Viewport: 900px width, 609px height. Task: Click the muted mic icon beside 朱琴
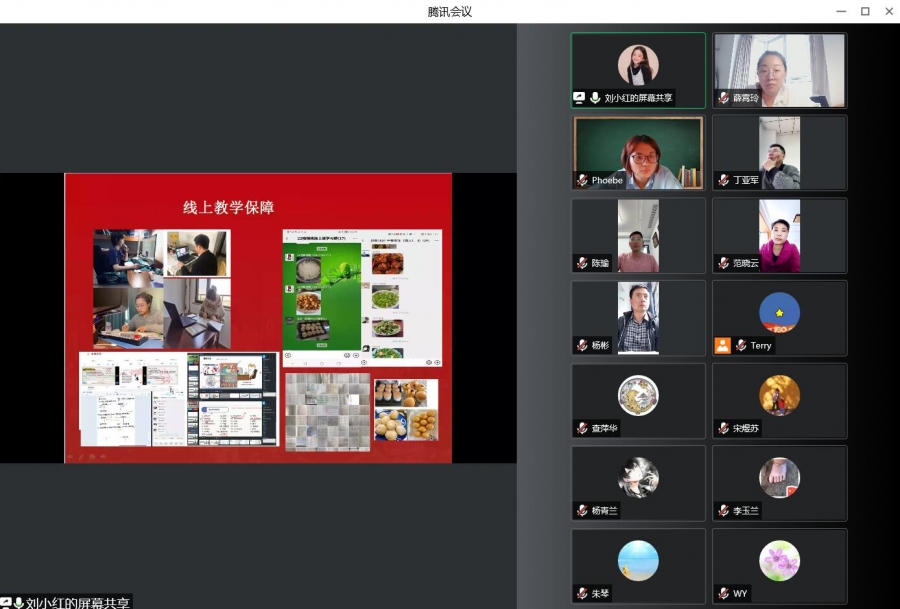coord(581,593)
